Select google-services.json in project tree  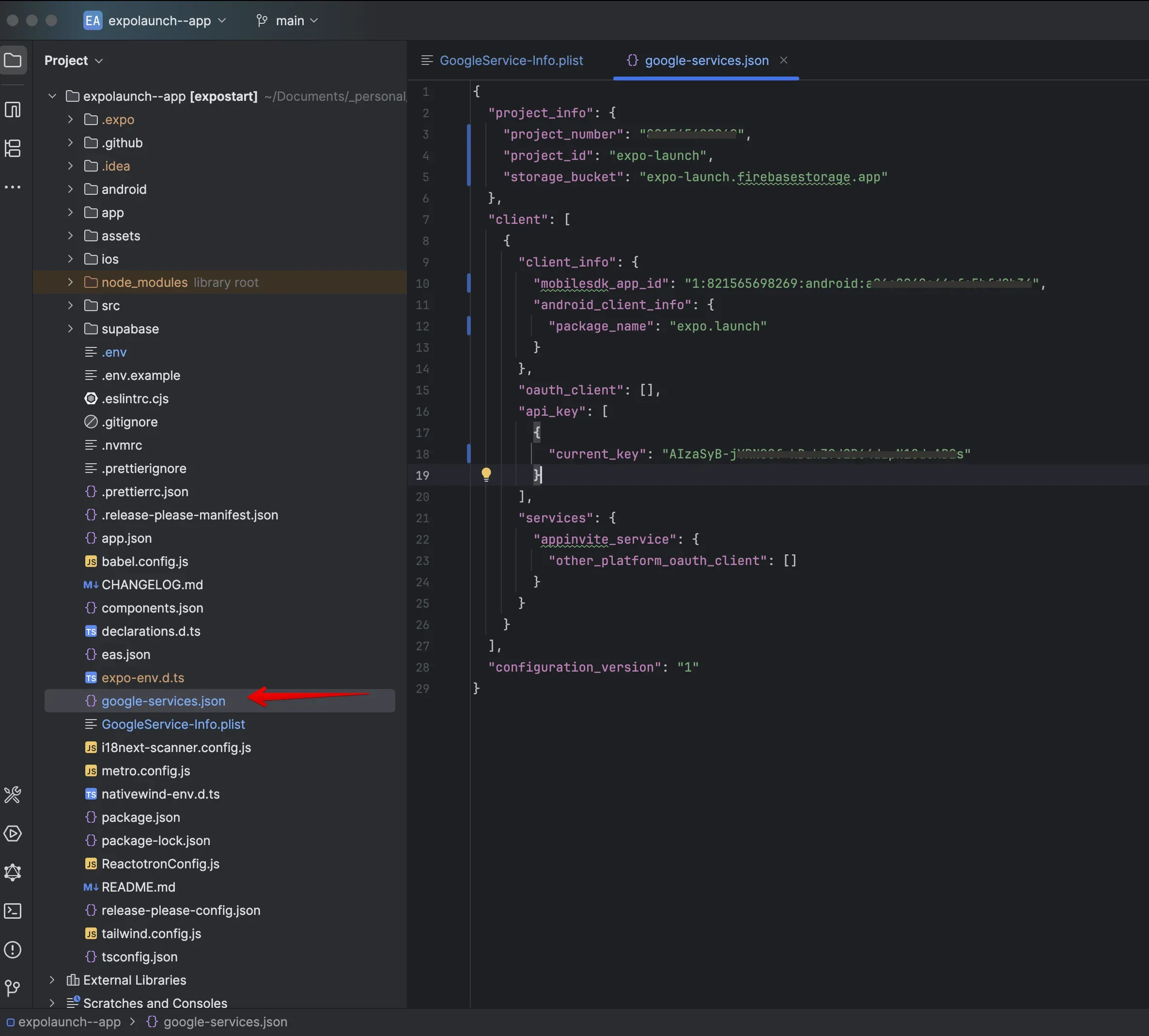click(x=163, y=701)
